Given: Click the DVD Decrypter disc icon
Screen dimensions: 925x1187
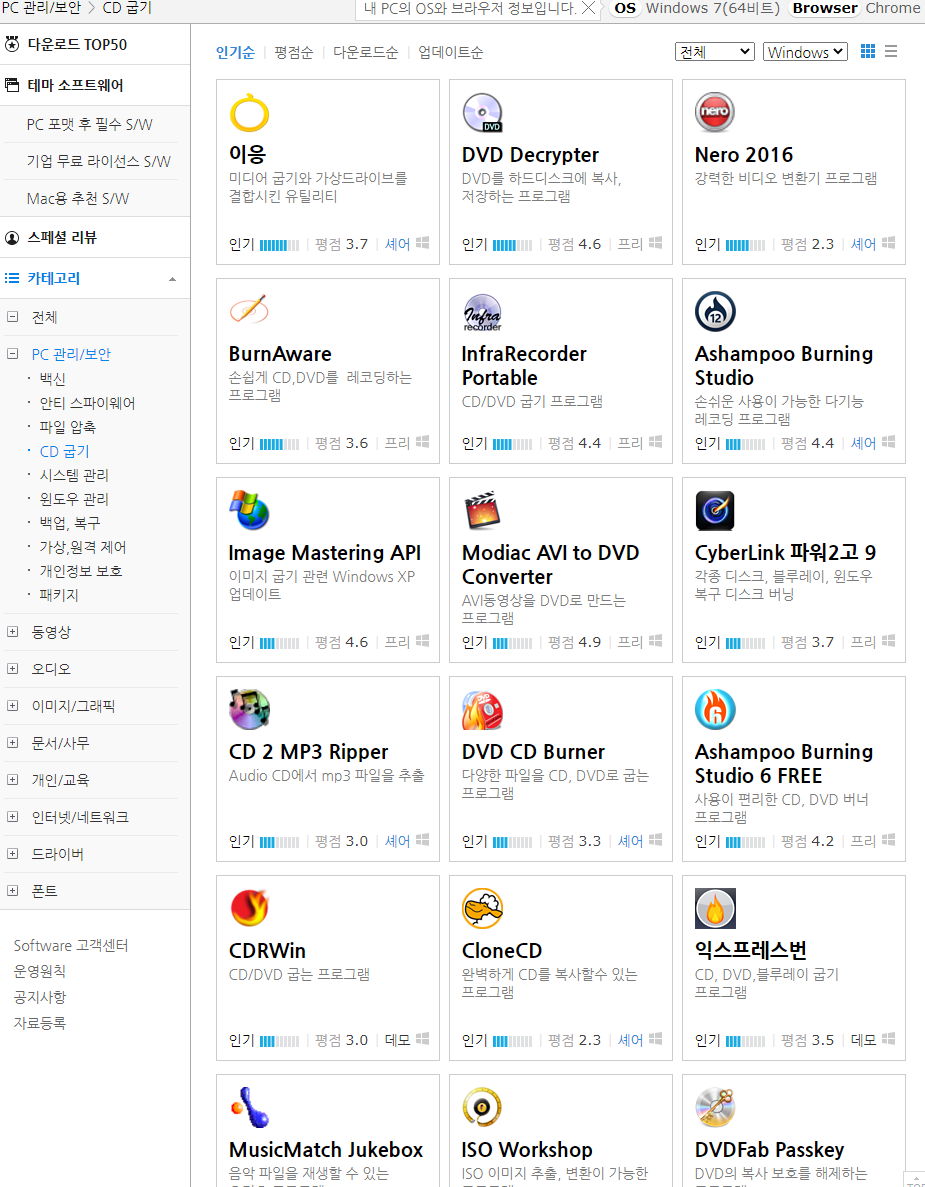Looking at the screenshot, I should tap(482, 113).
